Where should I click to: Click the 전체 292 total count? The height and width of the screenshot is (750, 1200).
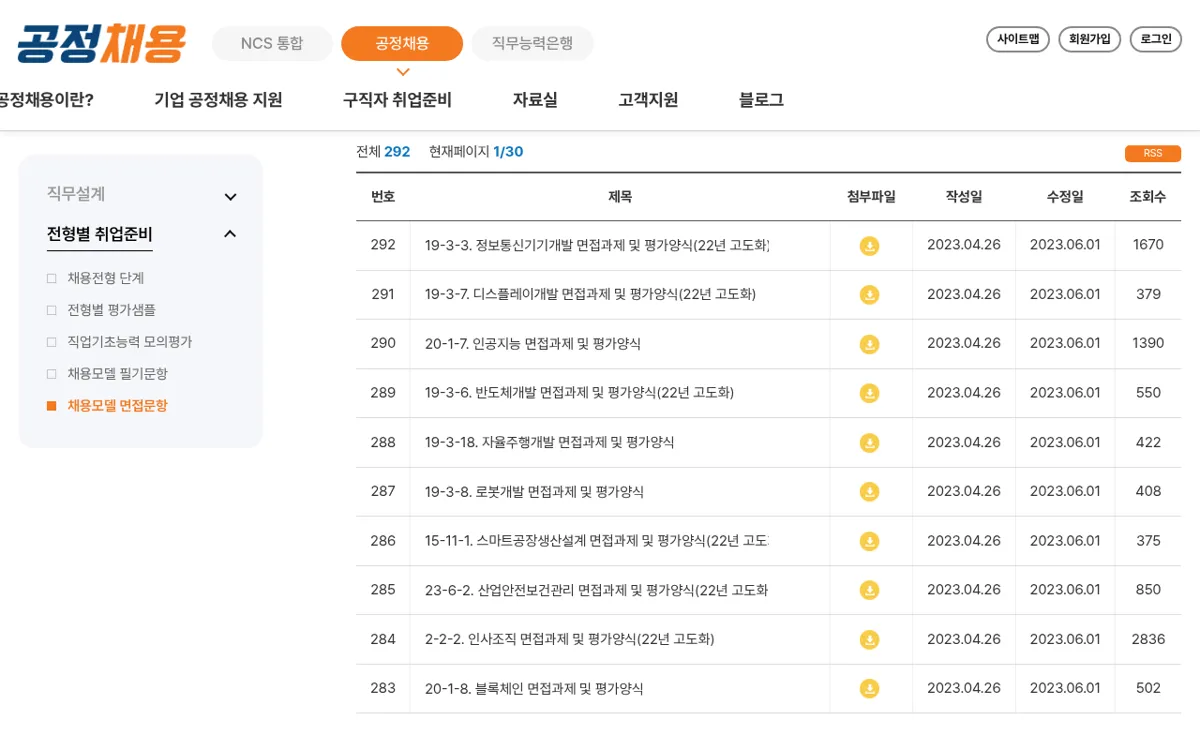[383, 152]
